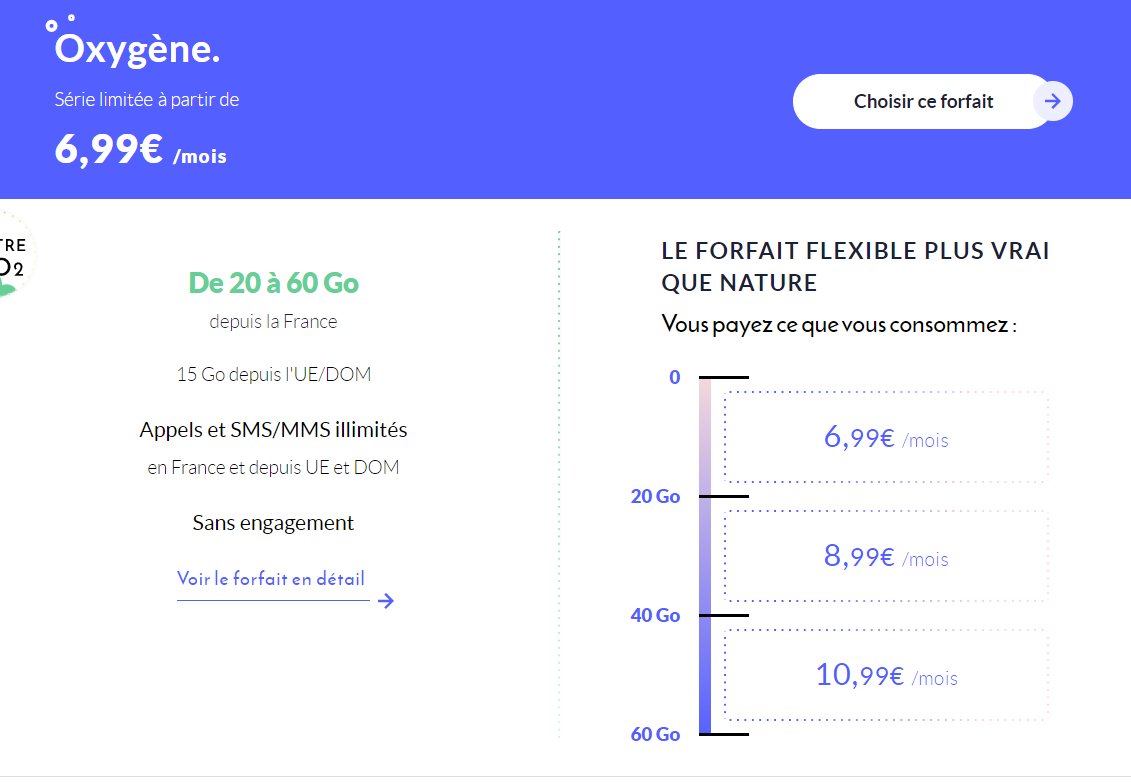The image size is (1131, 783).
Task: Click the circular arrow beside Choisir ce forfait
Action: click(x=1052, y=101)
